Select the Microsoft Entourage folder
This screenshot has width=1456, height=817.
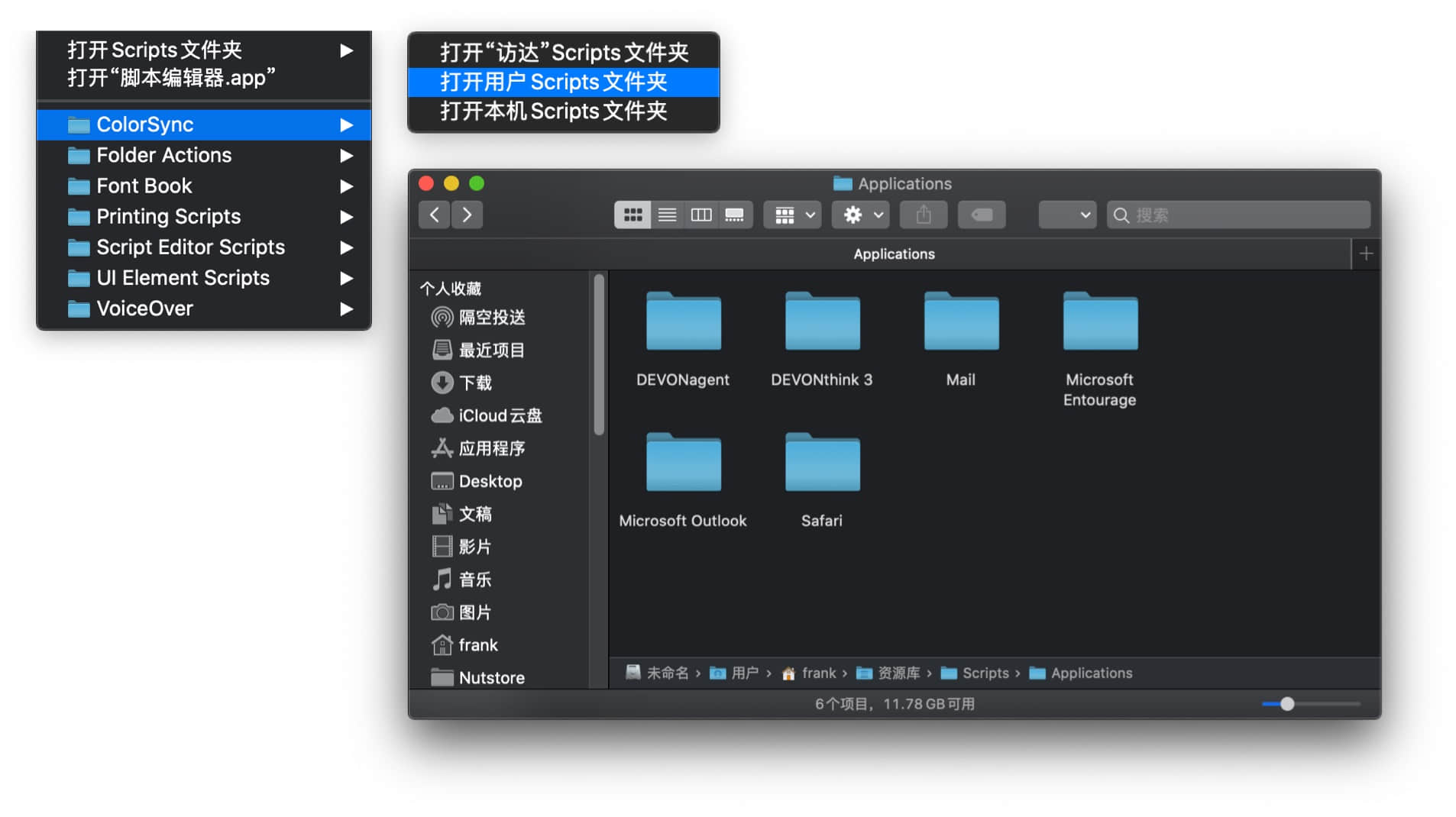point(1100,349)
